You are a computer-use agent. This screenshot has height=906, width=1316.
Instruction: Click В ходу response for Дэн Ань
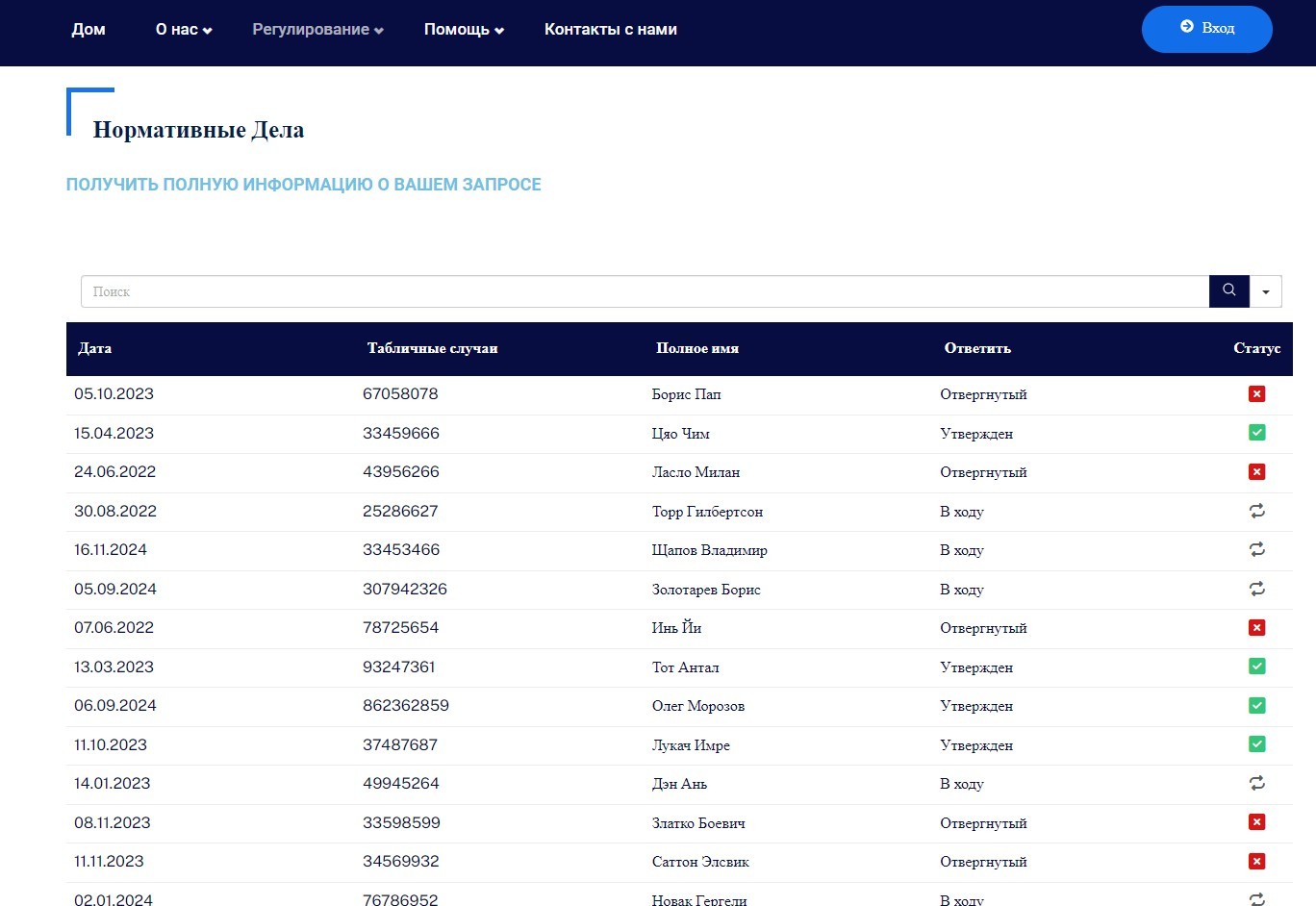(962, 784)
